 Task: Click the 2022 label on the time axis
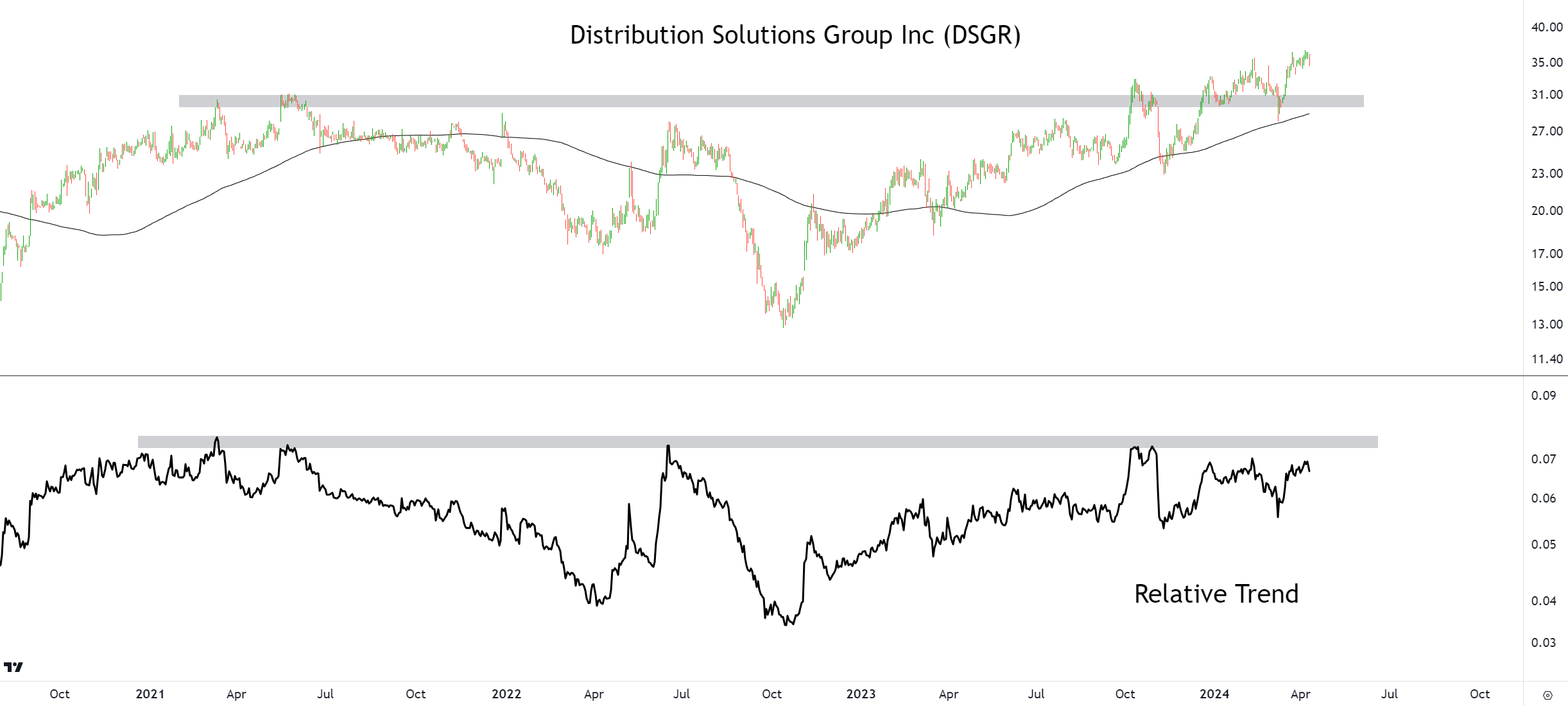506,694
